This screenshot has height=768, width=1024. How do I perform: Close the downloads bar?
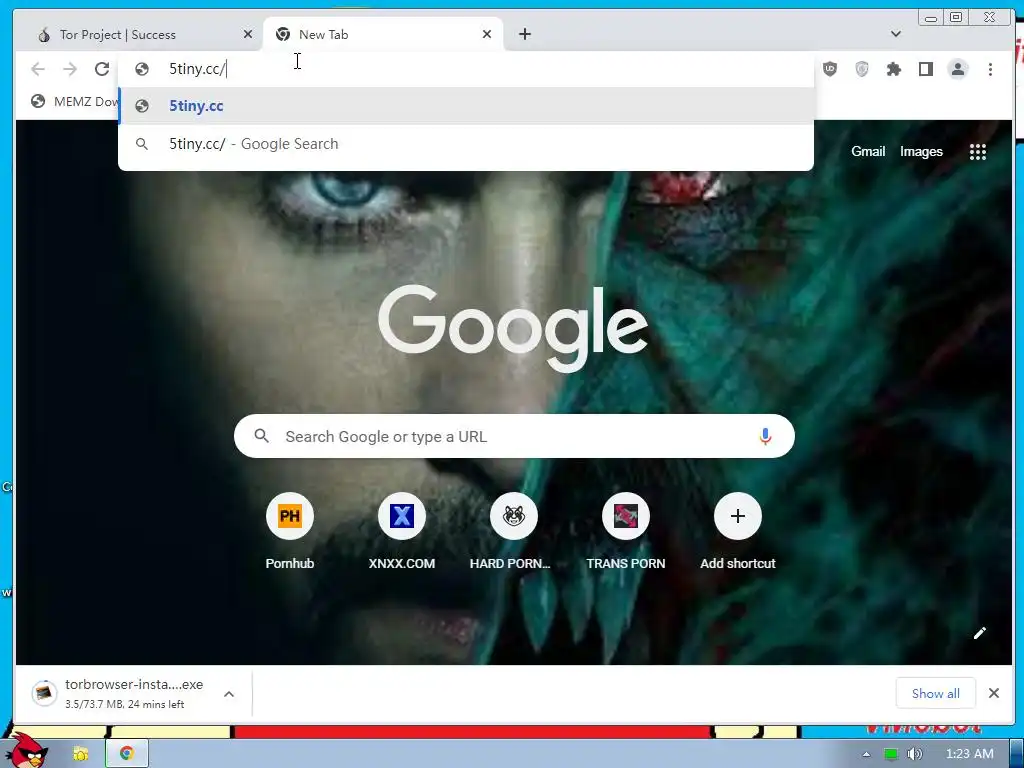[994, 693]
